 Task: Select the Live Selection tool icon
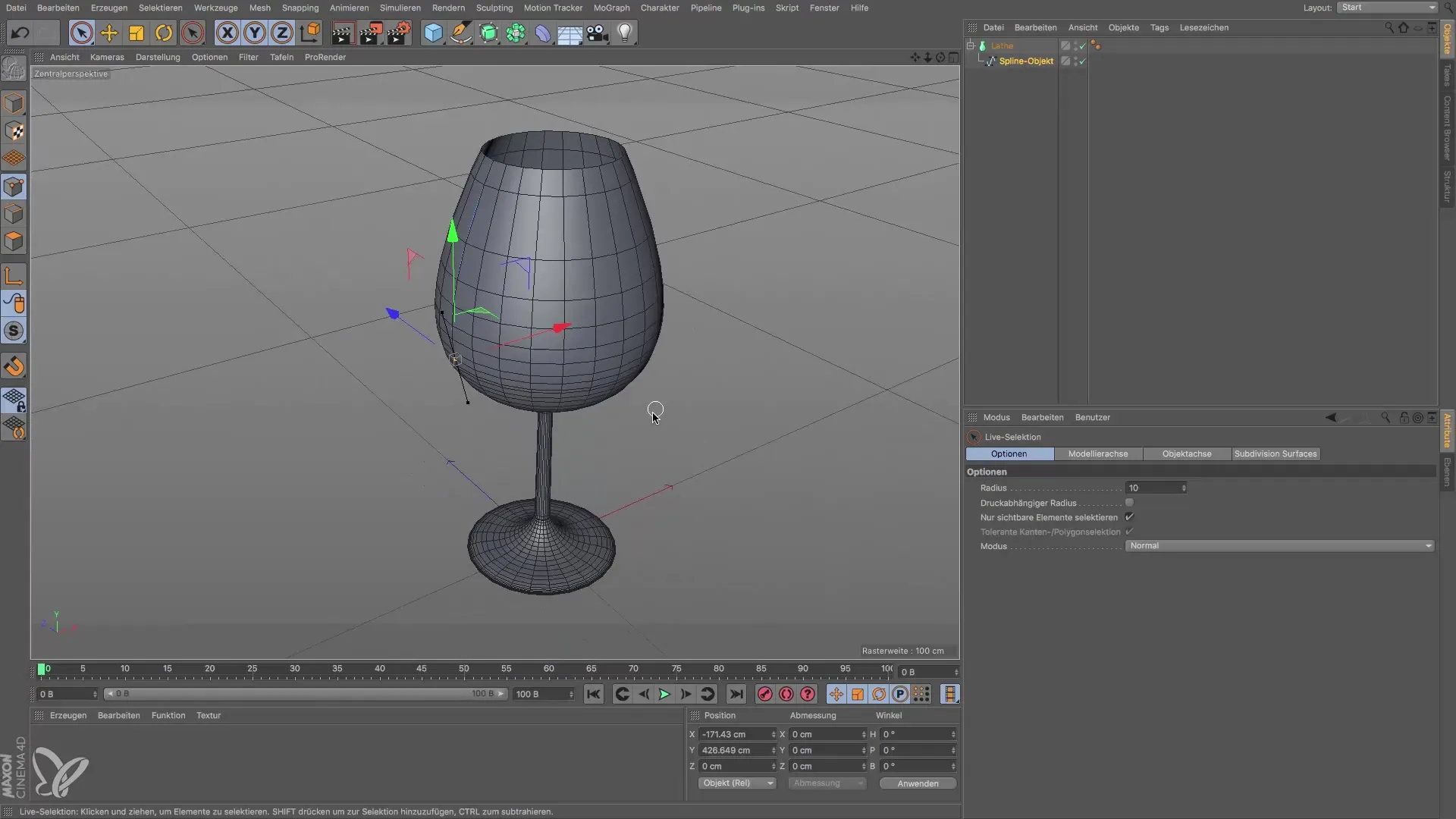82,33
